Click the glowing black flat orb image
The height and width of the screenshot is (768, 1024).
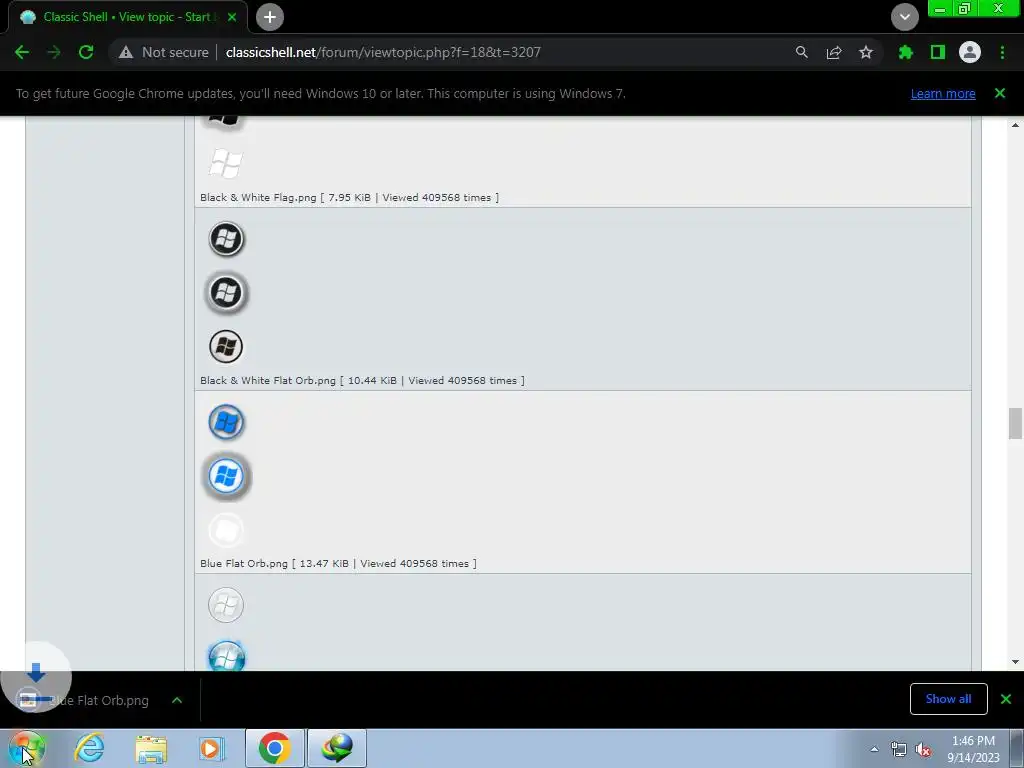(x=226, y=293)
